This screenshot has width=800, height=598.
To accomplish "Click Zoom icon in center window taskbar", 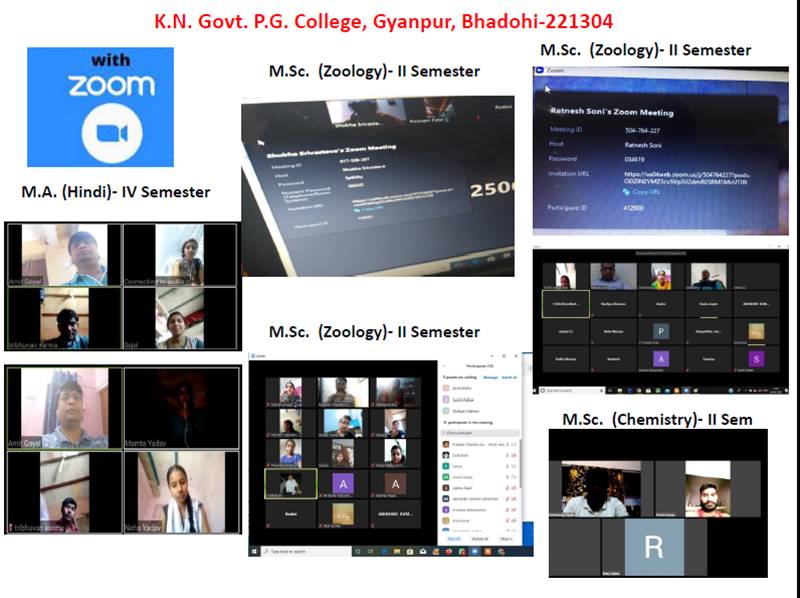I will pyautogui.click(x=474, y=551).
